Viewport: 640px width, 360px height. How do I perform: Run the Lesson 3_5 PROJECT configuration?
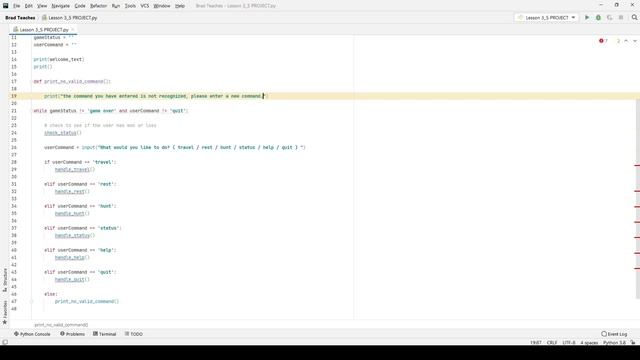(x=587, y=18)
